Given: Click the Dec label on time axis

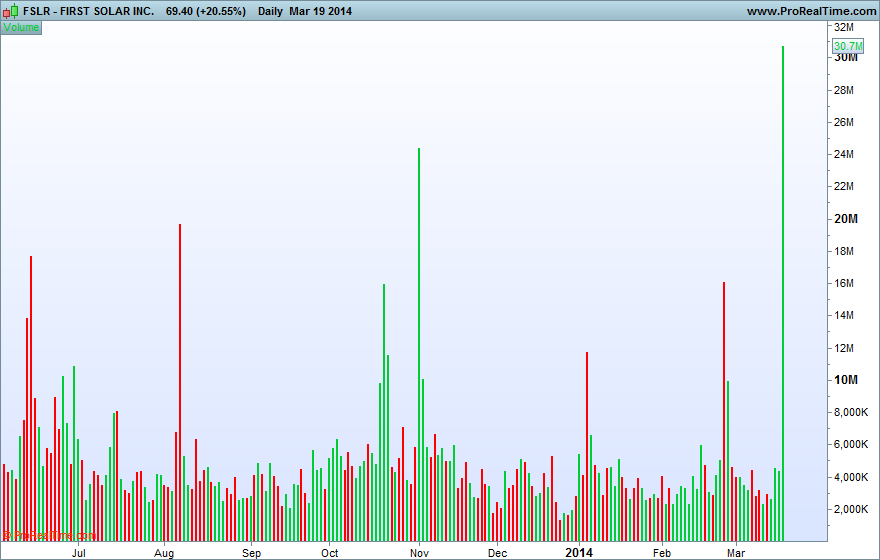Looking at the screenshot, I should click(497, 553).
